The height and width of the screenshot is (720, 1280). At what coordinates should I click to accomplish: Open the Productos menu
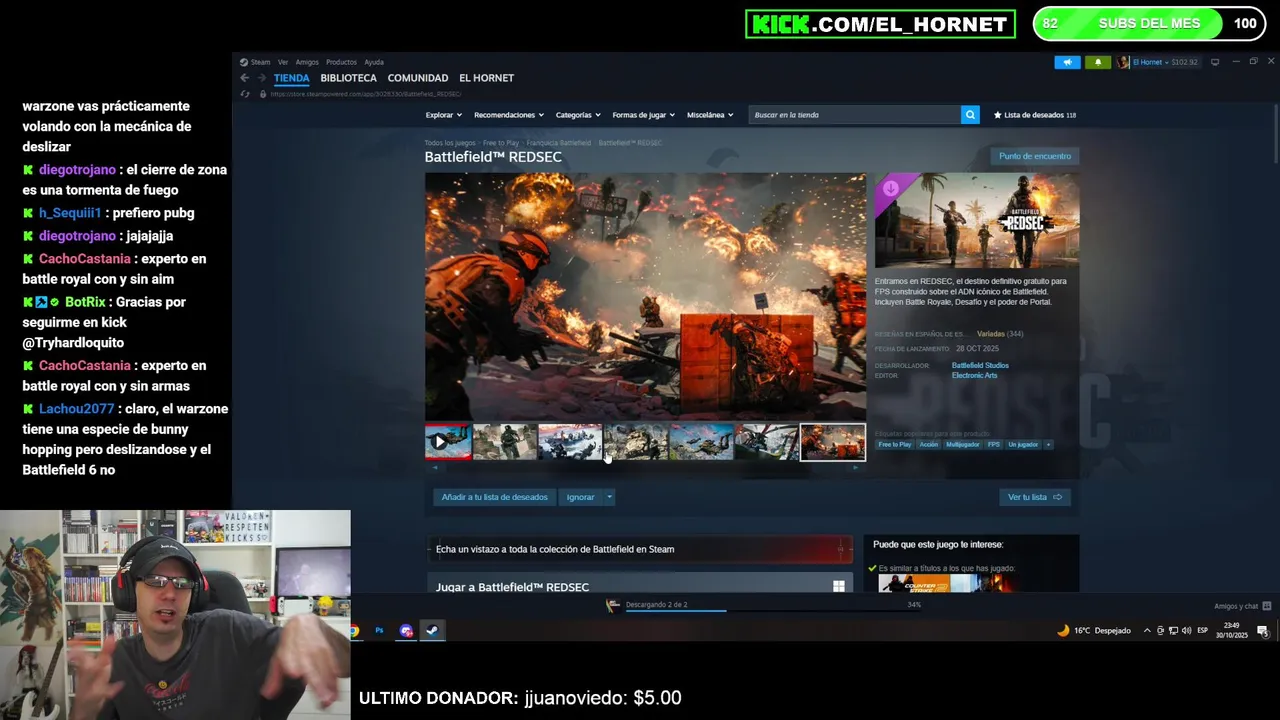341,62
